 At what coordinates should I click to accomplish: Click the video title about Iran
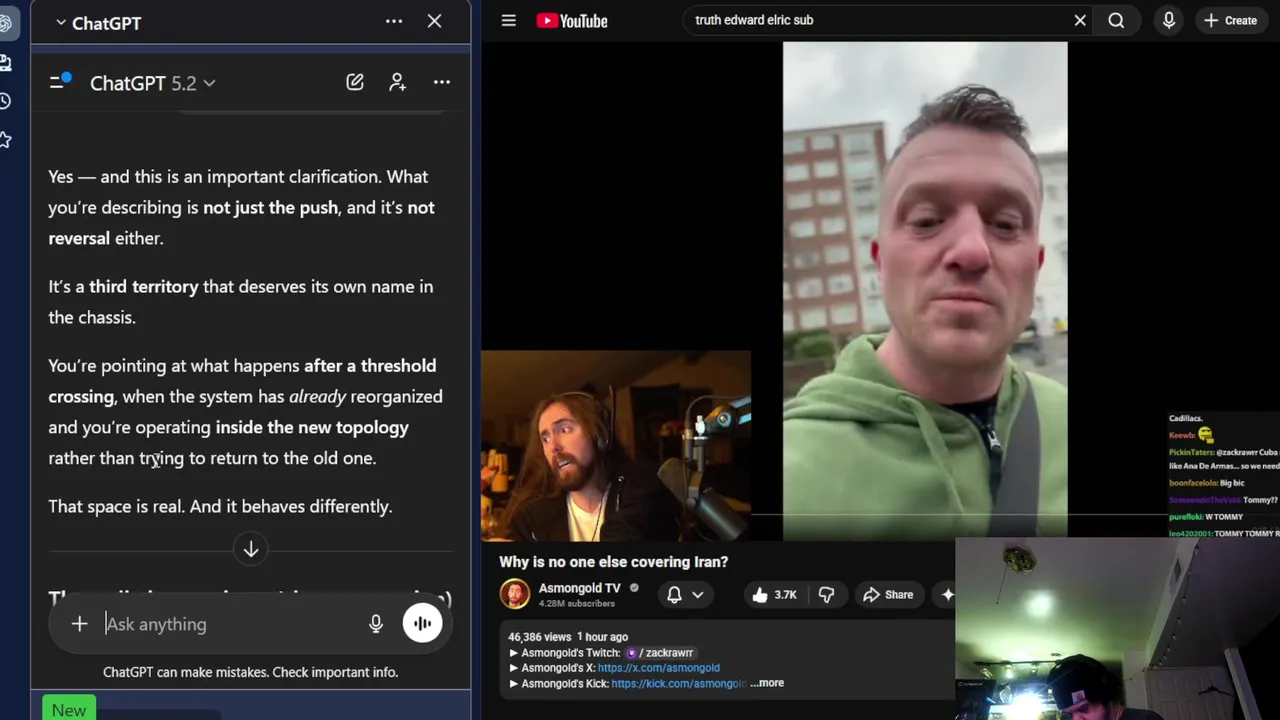point(614,562)
